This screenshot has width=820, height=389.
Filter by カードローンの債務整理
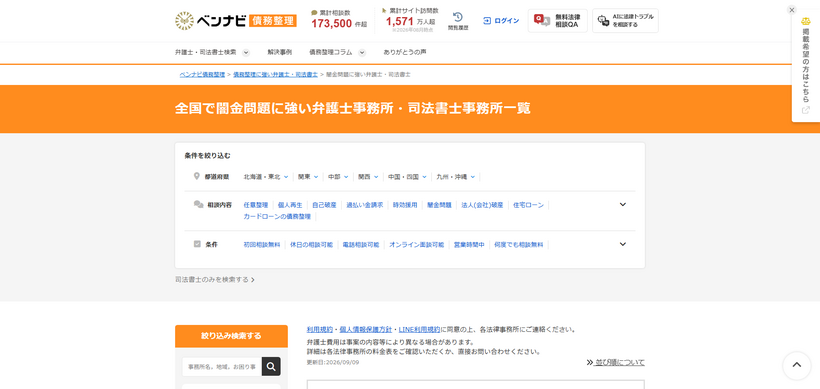(x=277, y=216)
